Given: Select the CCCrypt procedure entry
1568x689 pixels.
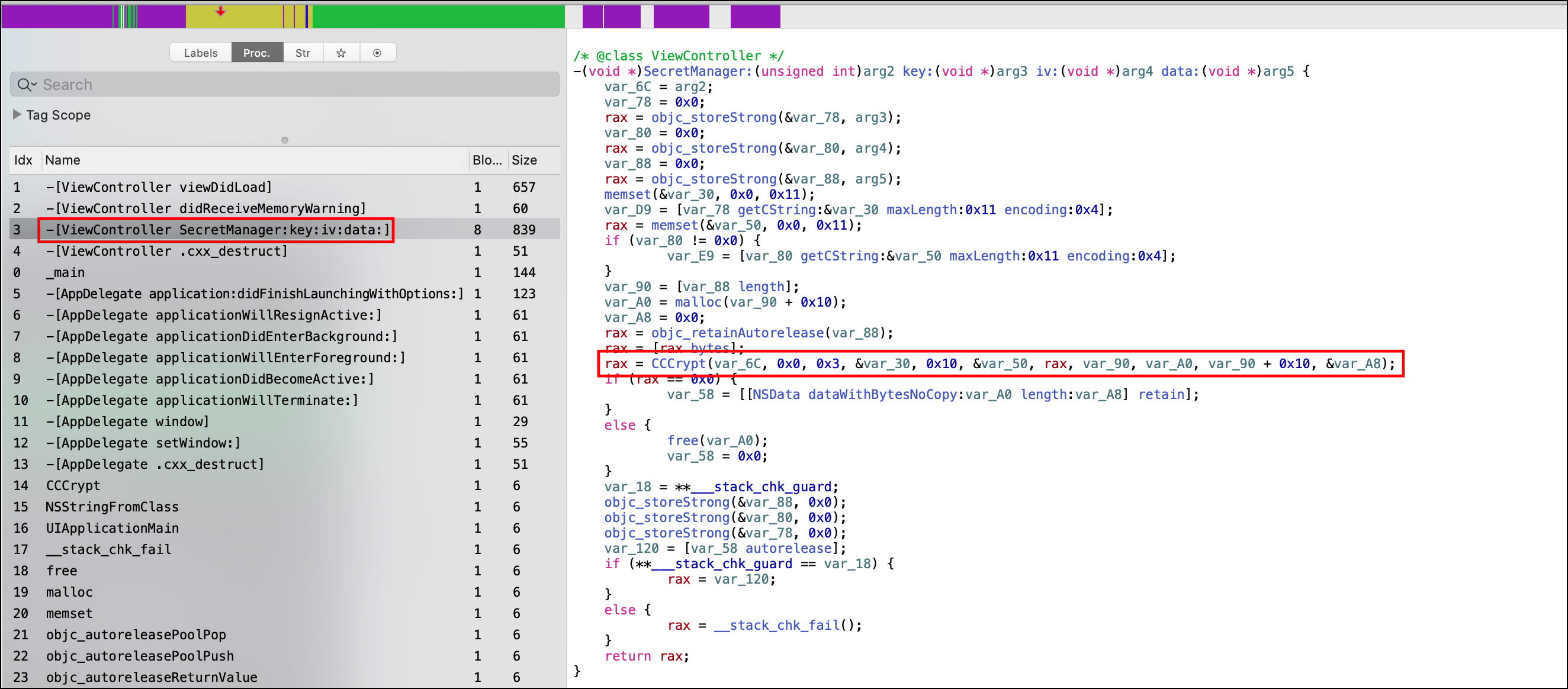Looking at the screenshot, I should pos(73,485).
